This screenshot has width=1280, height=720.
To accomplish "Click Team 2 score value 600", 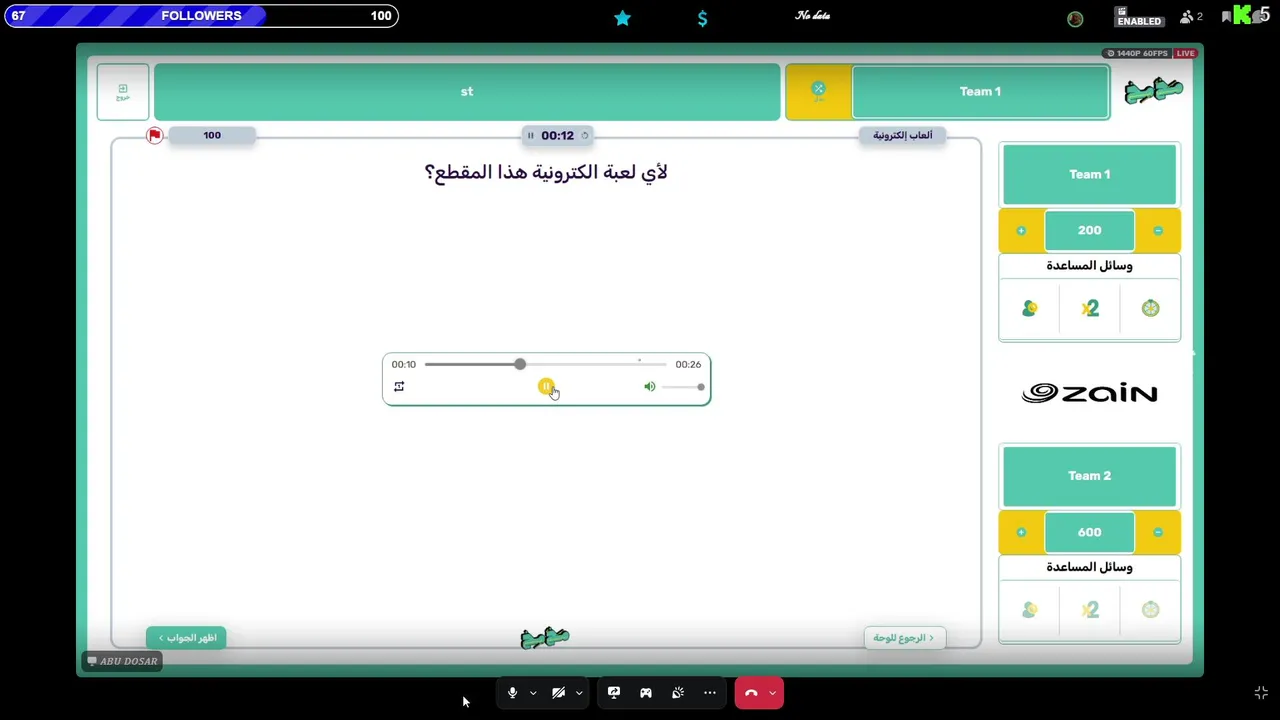I will [1089, 533].
